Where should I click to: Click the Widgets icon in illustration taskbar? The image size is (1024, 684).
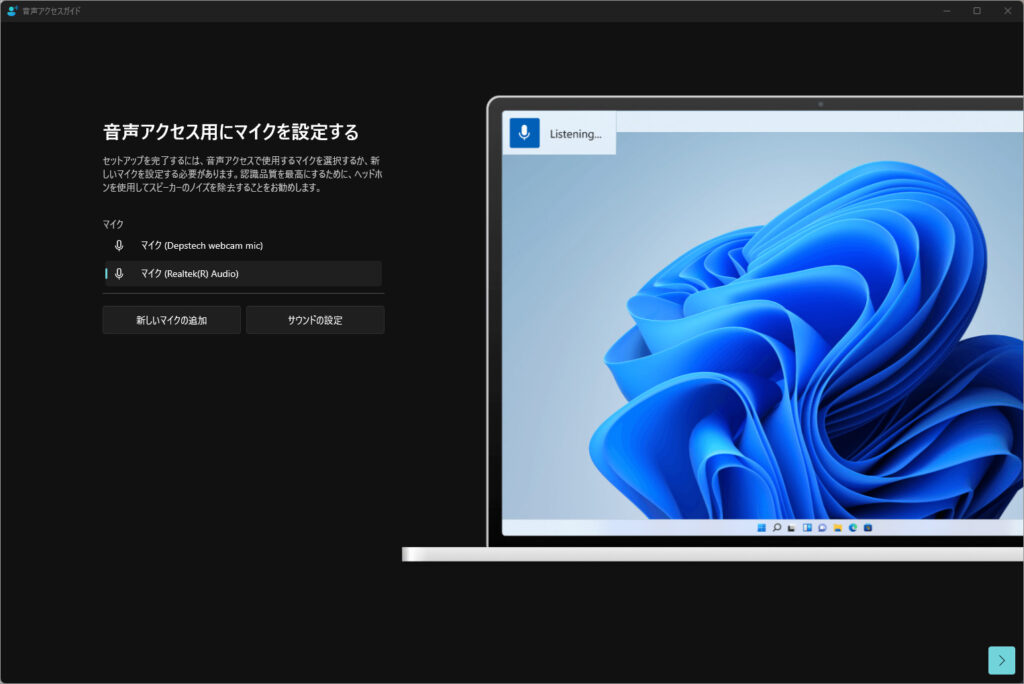point(806,527)
